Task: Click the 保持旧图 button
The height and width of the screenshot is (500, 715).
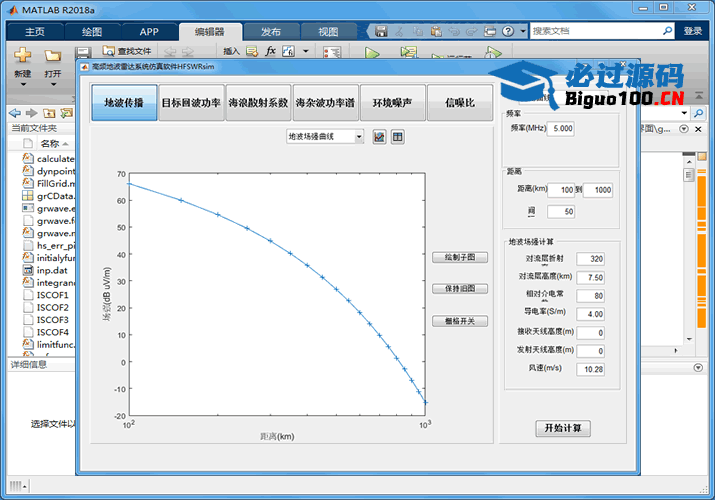Action: [x=460, y=289]
